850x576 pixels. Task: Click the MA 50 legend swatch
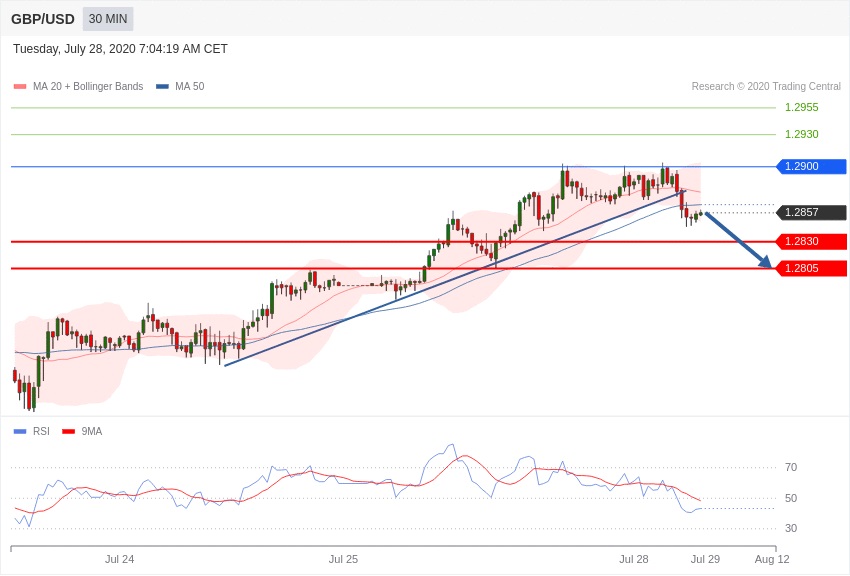click(x=162, y=87)
